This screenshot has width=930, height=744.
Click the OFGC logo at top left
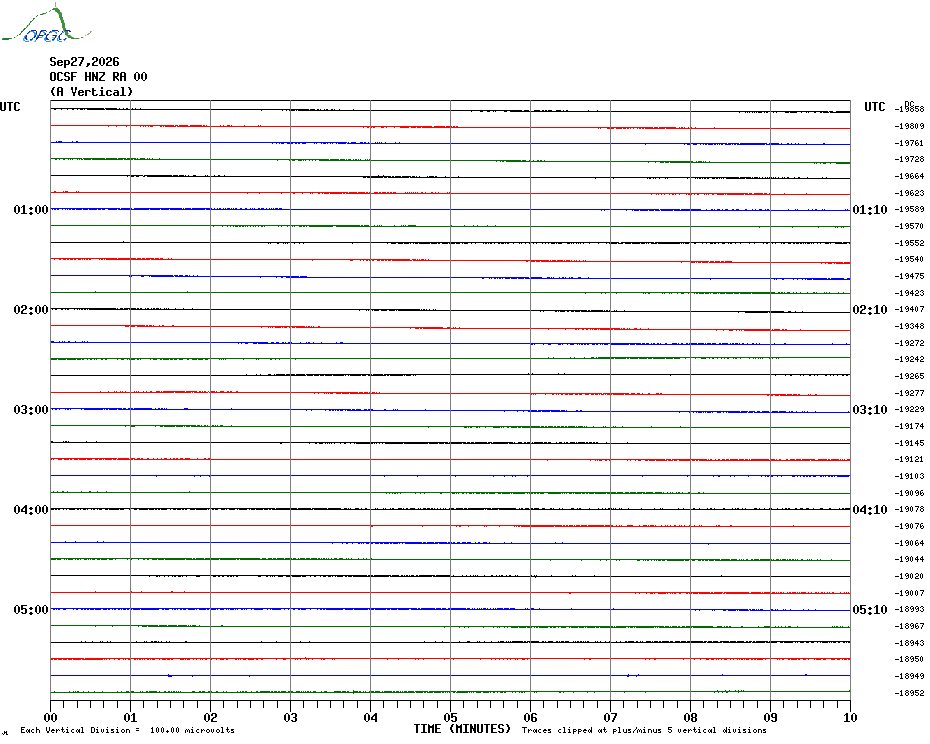(46, 24)
